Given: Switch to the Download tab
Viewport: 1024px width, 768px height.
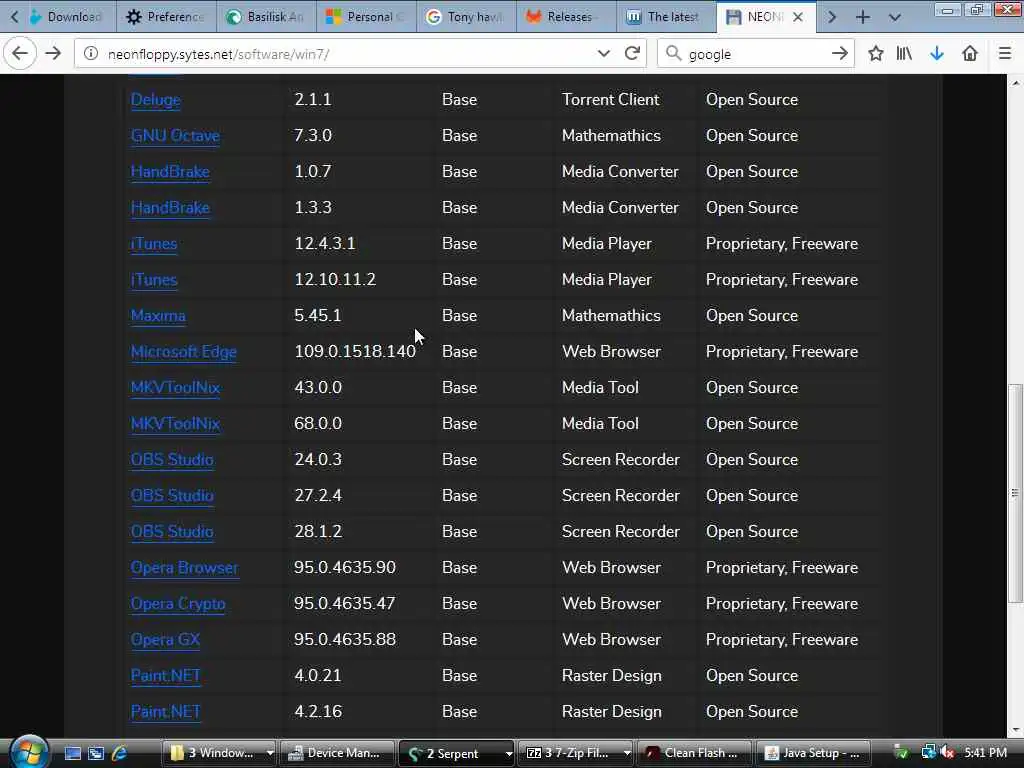Looking at the screenshot, I should coord(67,17).
